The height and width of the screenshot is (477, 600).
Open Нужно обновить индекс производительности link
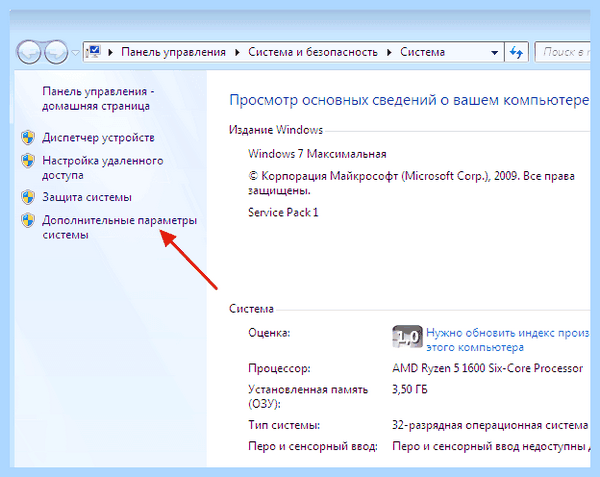tap(507, 340)
